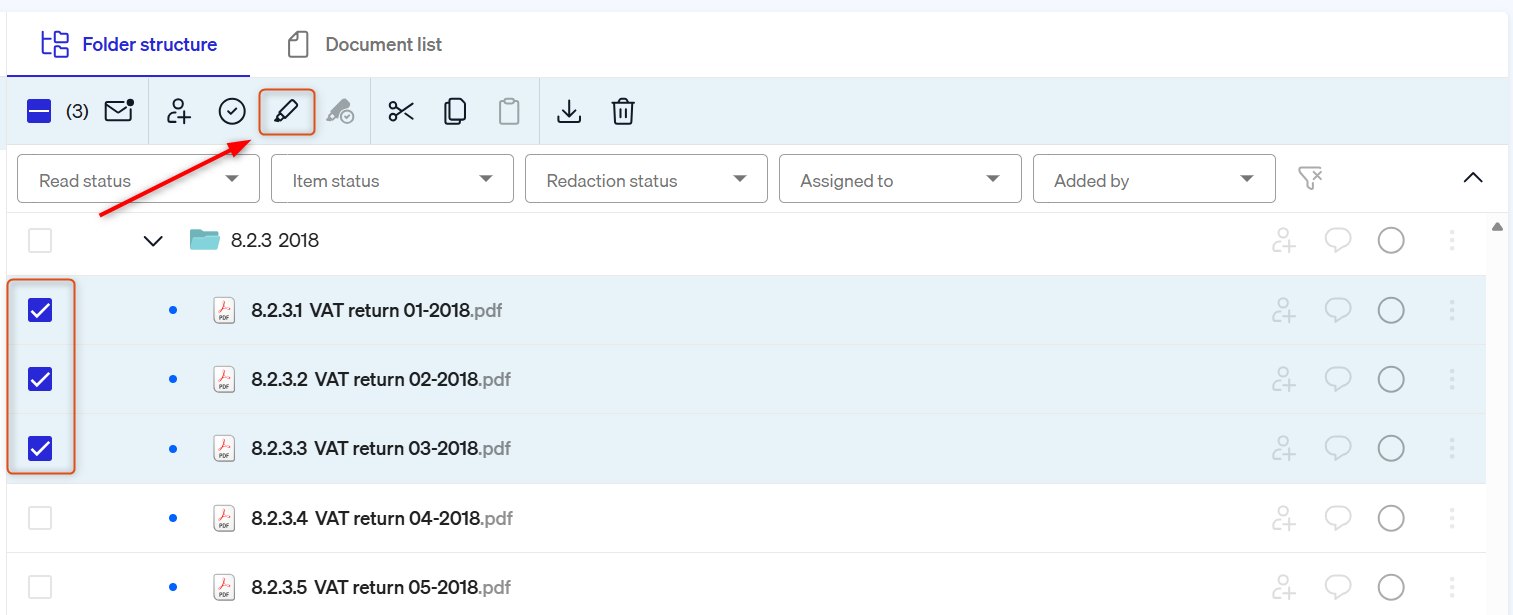The height and width of the screenshot is (615, 1513).
Task: Open comments for VAT return 04-2018
Action: click(x=1338, y=518)
